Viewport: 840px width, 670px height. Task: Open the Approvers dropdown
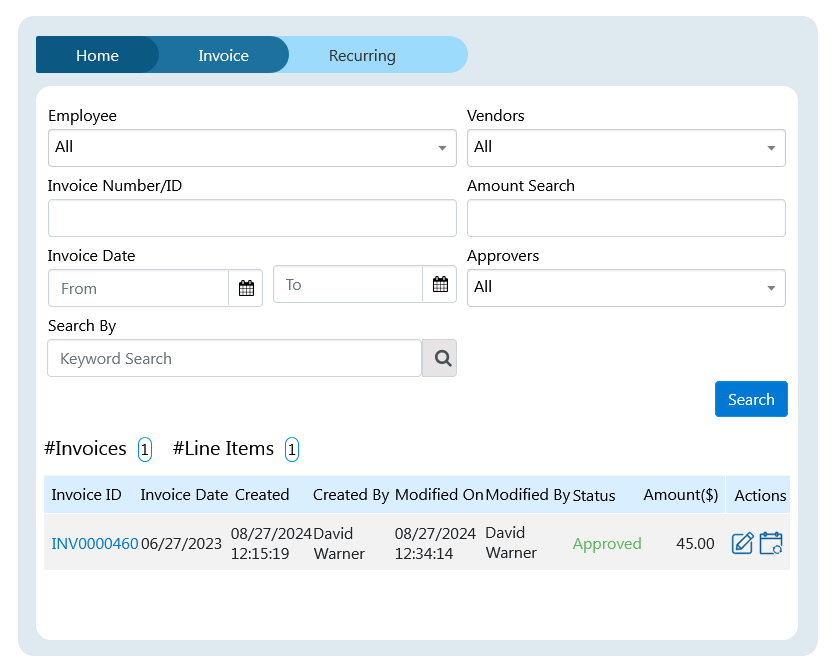click(626, 288)
